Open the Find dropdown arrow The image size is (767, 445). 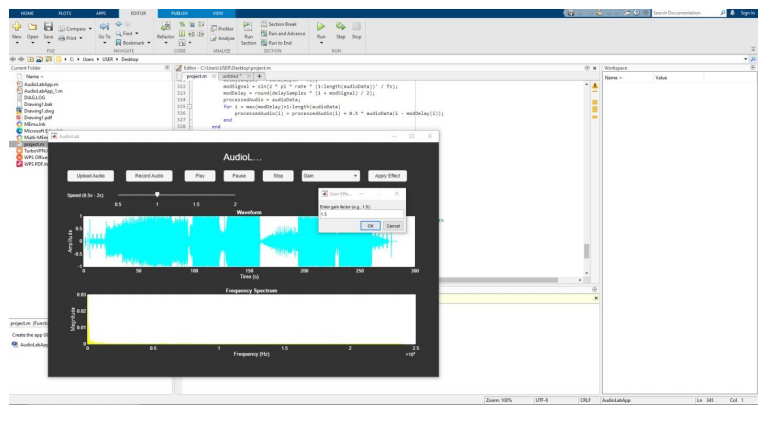coord(136,33)
